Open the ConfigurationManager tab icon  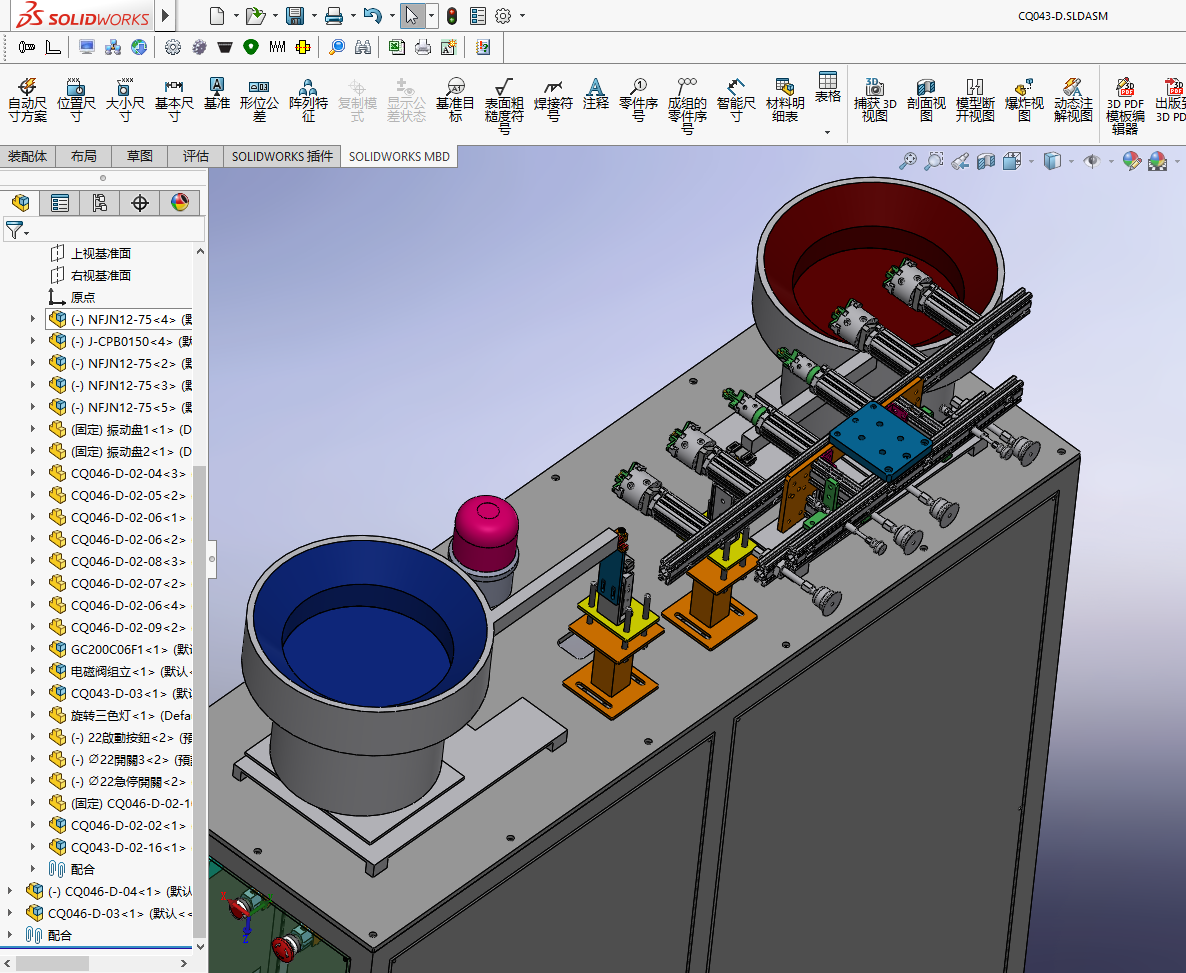[x=100, y=203]
